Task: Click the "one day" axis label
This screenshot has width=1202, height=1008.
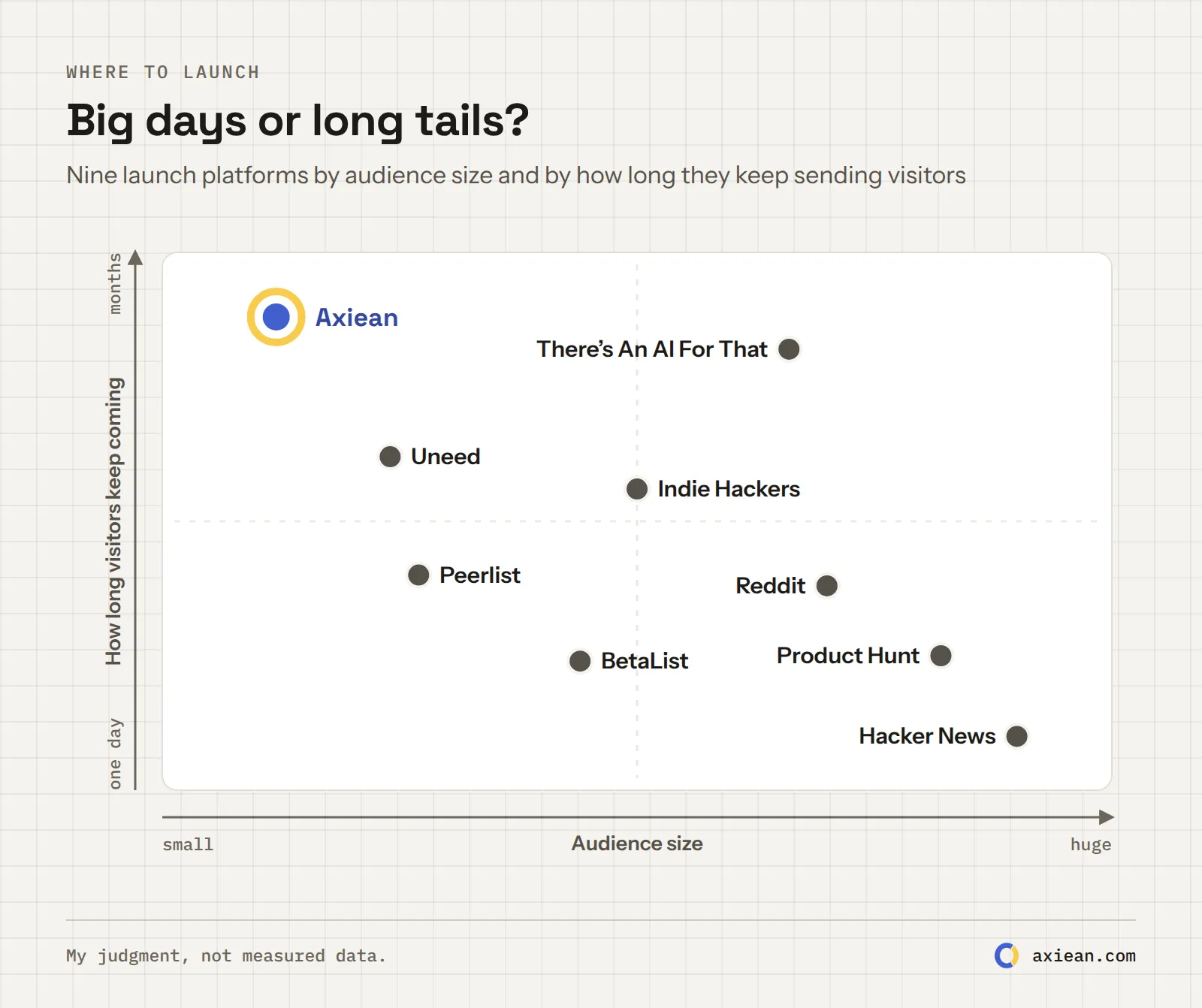Action: coord(114,753)
